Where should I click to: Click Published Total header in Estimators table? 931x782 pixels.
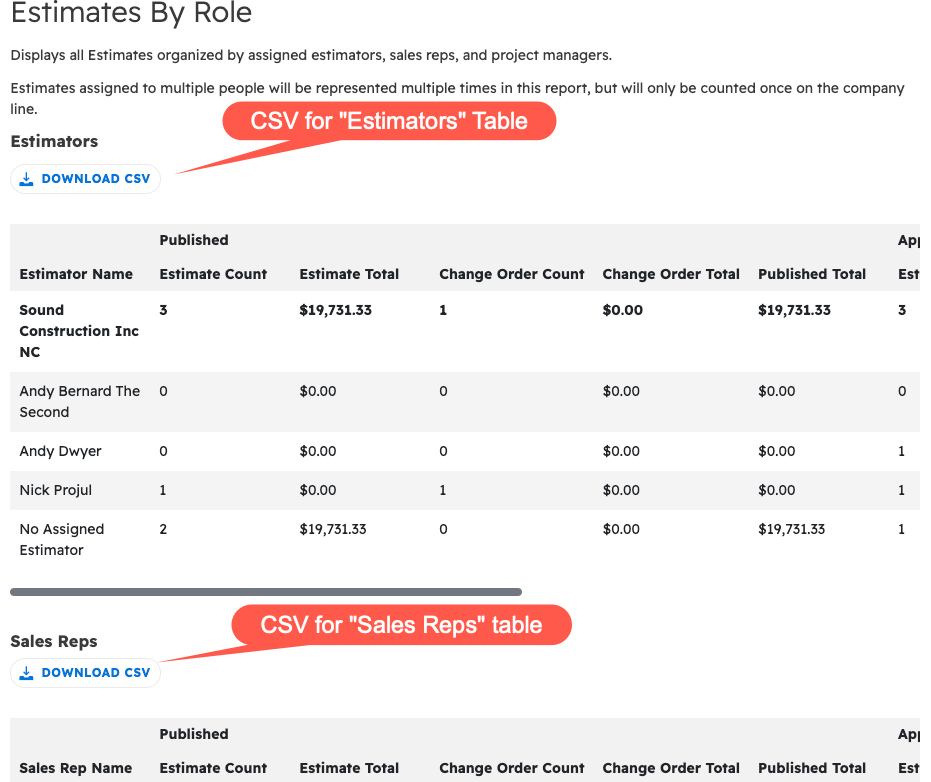[x=812, y=274]
